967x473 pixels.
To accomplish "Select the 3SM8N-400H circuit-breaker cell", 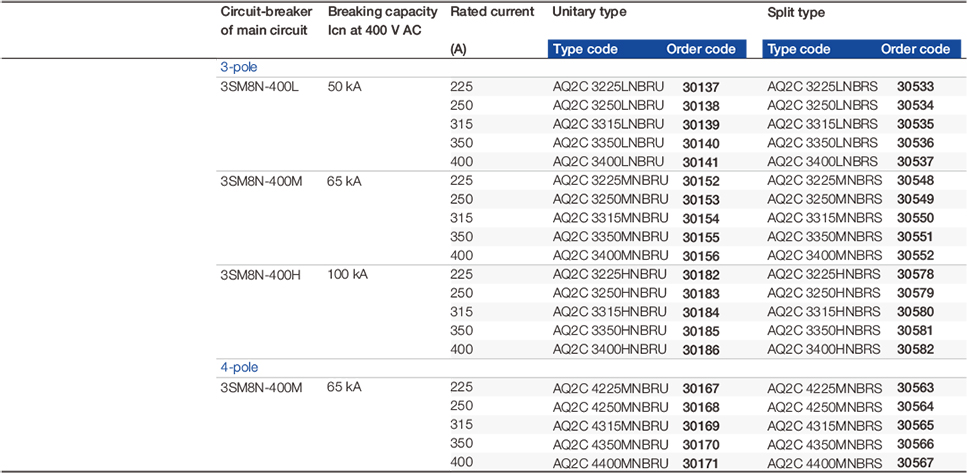I will [260, 274].
